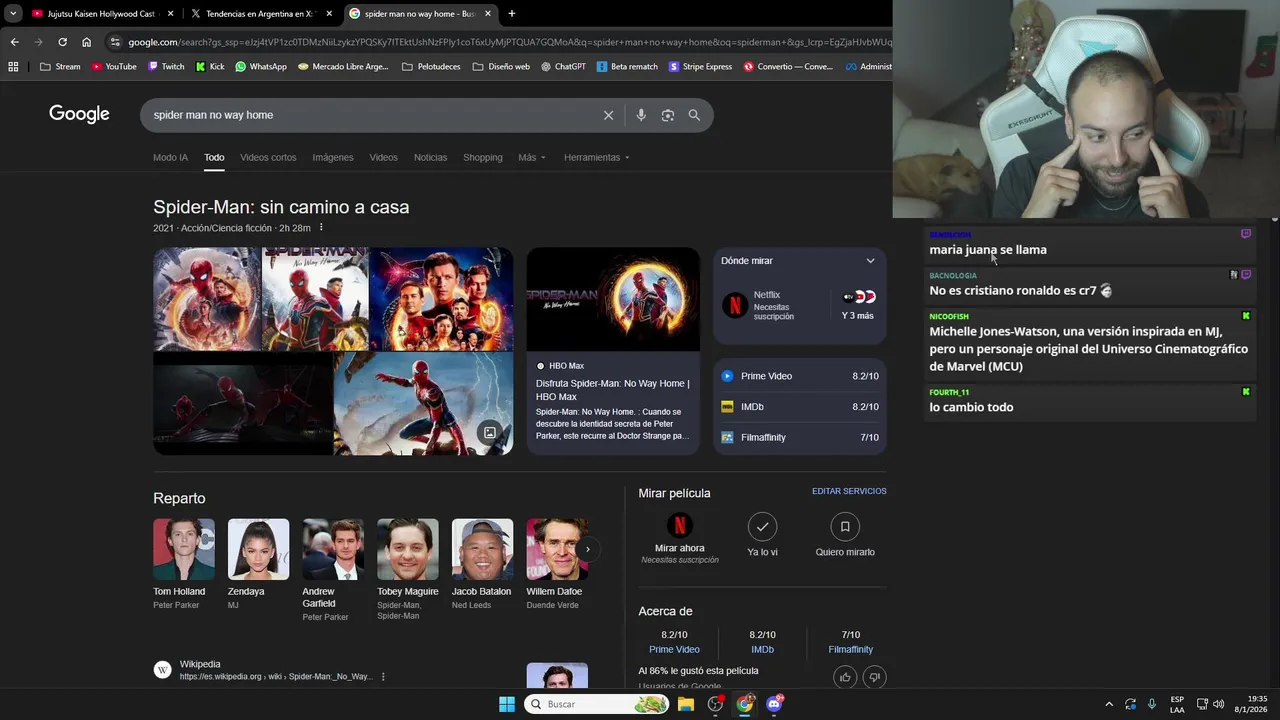Show hidden system tray icons
This screenshot has height=720, width=1280.
(x=1108, y=704)
